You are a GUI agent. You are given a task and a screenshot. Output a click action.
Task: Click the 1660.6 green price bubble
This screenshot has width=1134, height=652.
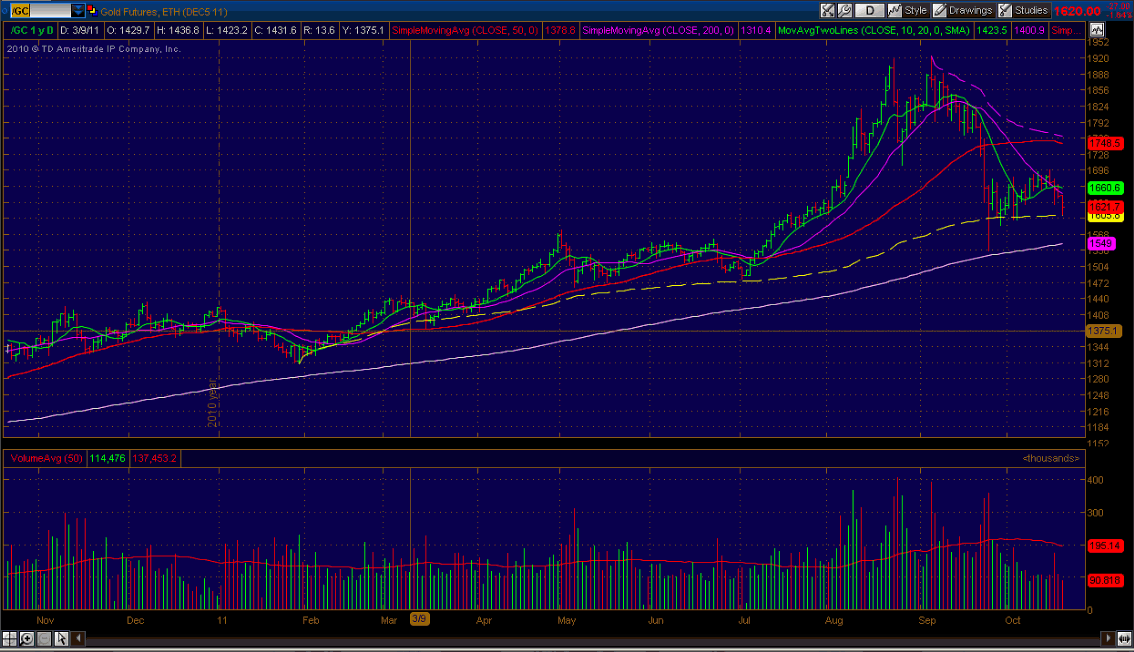pos(1104,188)
